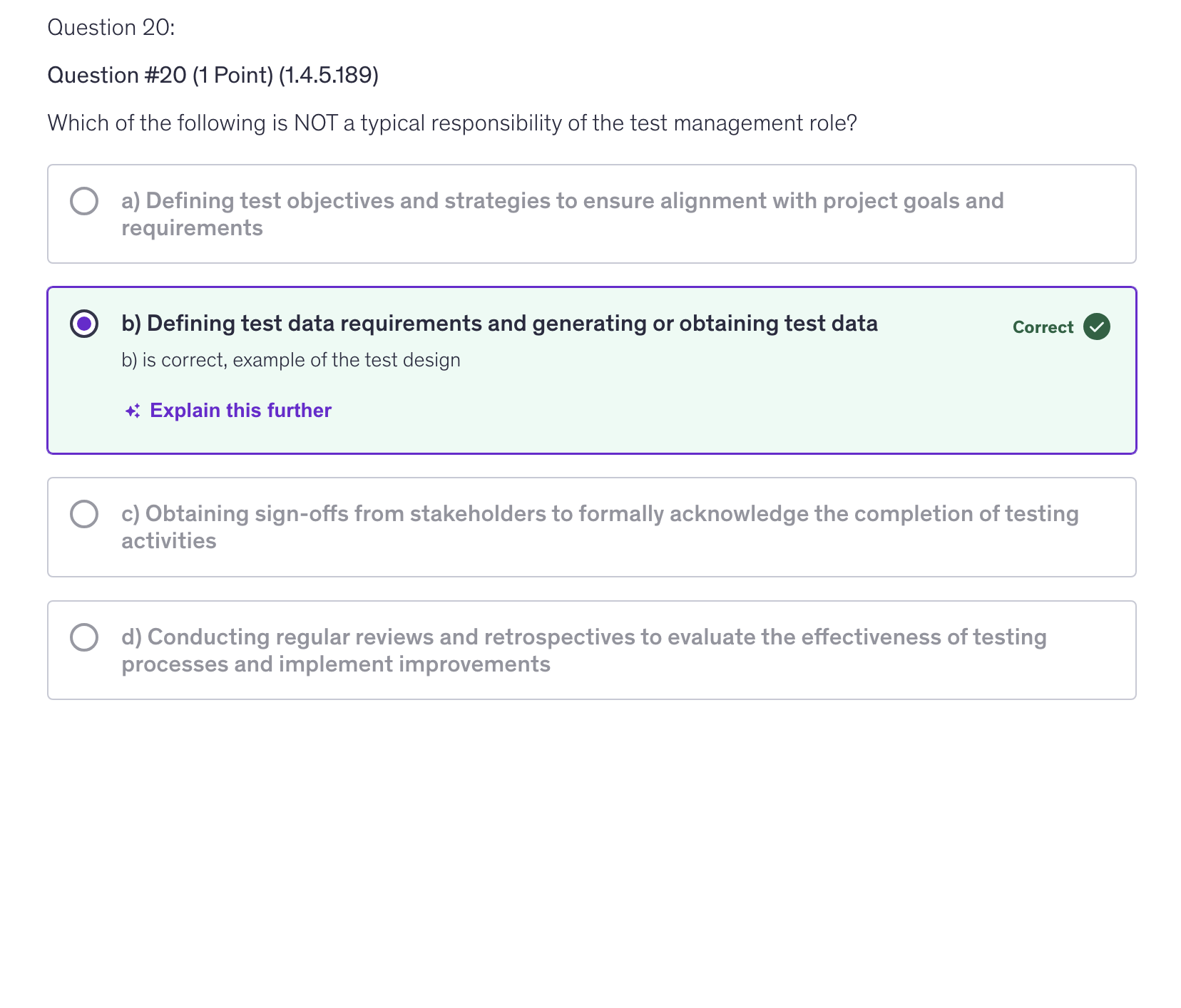Open the Explain this further link
This screenshot has width=1181, height=1008.
pyautogui.click(x=240, y=411)
